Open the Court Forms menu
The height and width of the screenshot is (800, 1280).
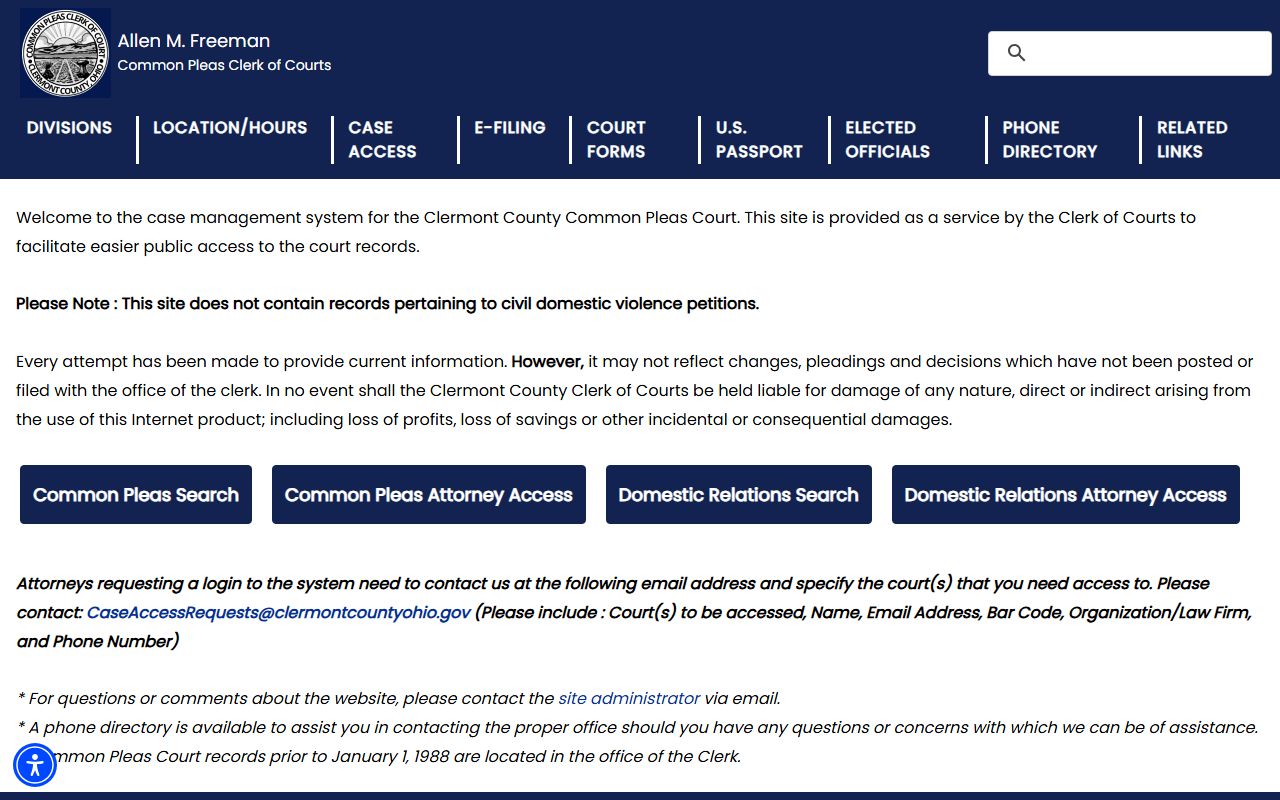pyautogui.click(x=616, y=140)
